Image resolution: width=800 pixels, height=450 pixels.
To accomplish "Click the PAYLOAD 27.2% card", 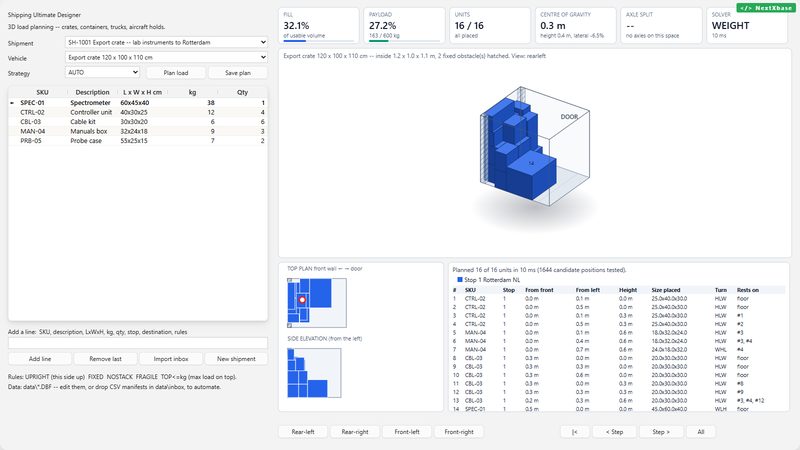I will click(x=404, y=26).
